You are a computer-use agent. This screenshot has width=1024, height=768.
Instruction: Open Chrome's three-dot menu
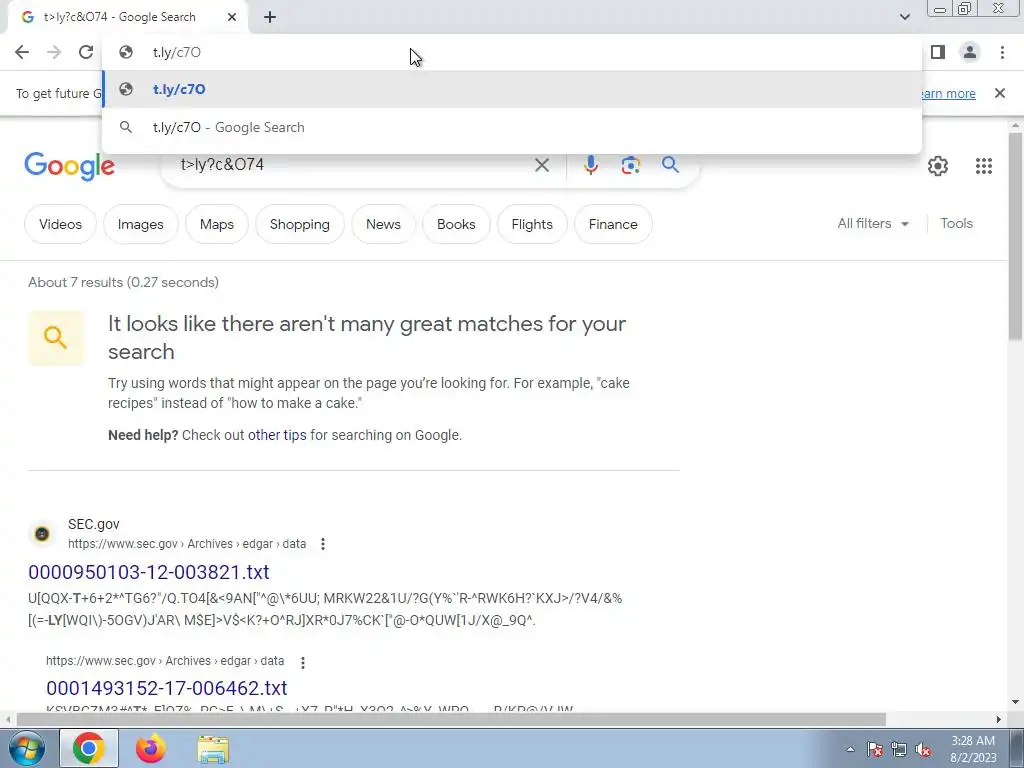point(1002,52)
